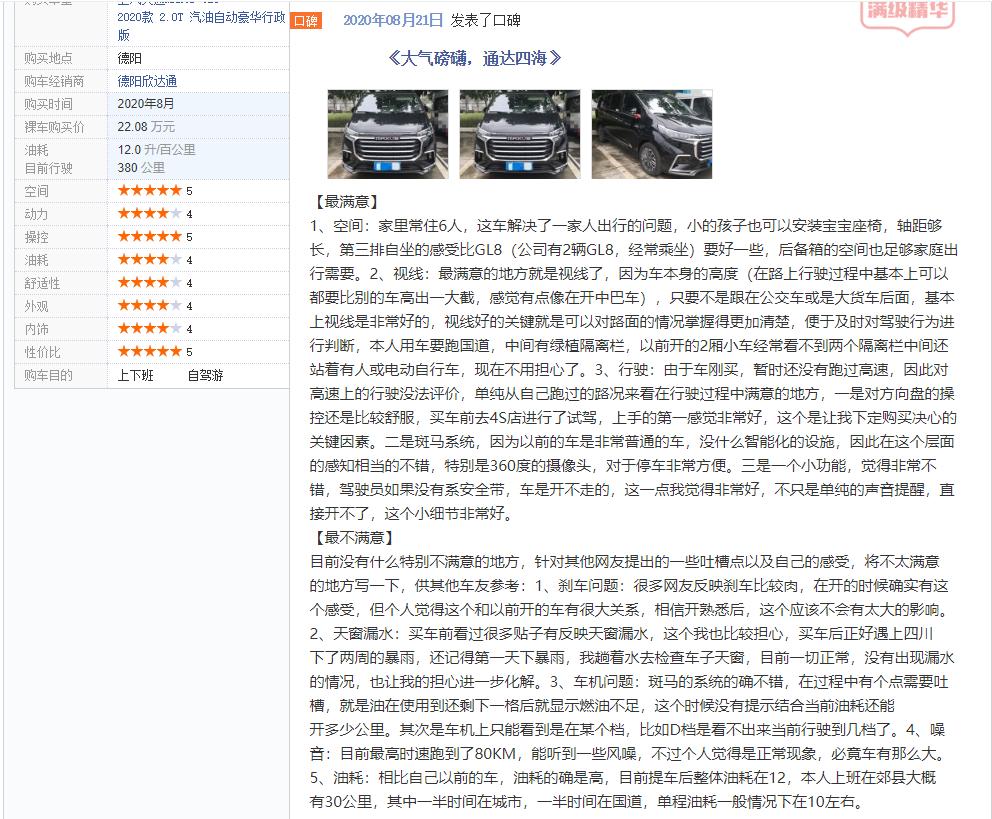Image resolution: width=992 pixels, height=819 pixels.
Task: Open dealer link 德阳欣达通
Action: click(x=147, y=81)
